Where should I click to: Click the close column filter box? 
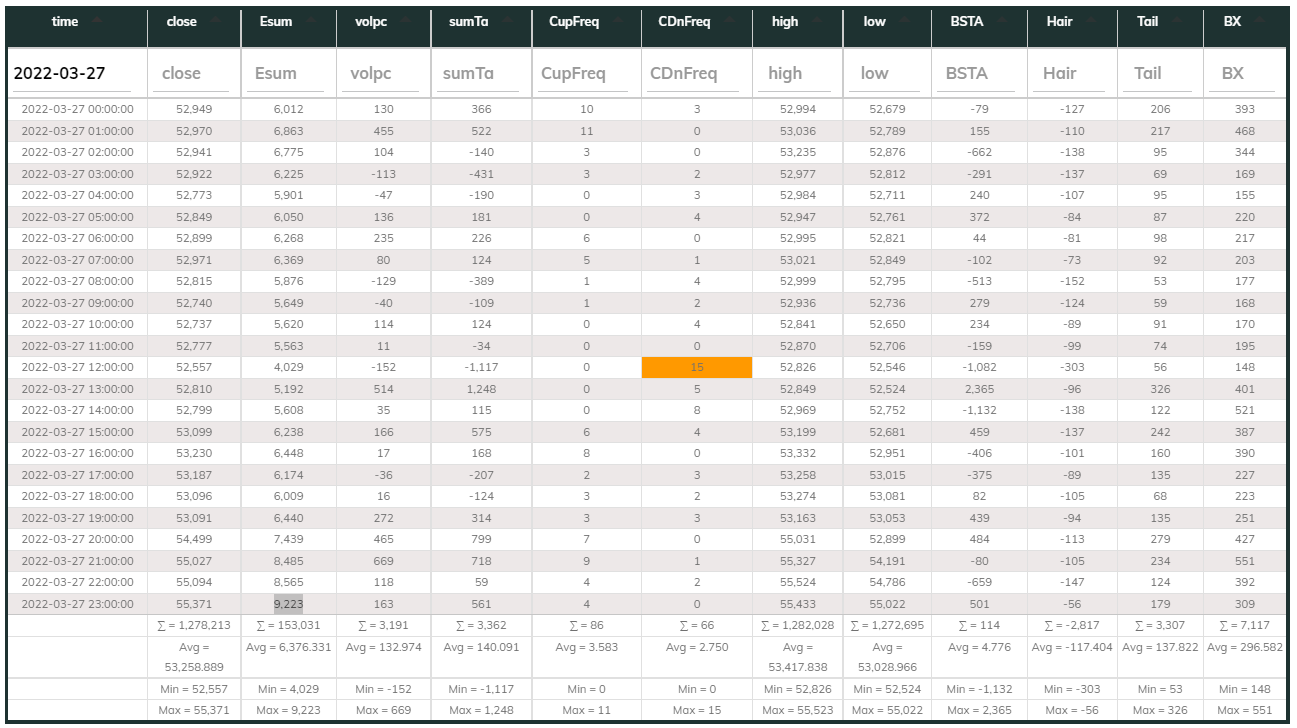point(194,73)
